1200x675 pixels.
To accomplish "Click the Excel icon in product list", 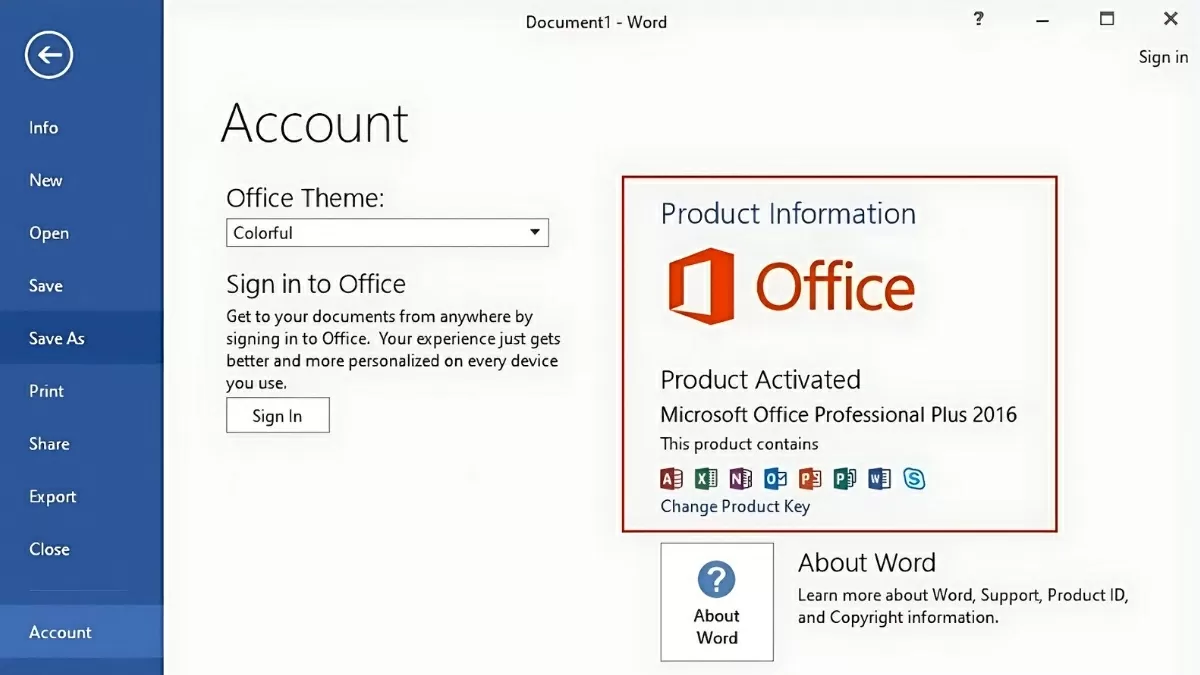I will (706, 478).
